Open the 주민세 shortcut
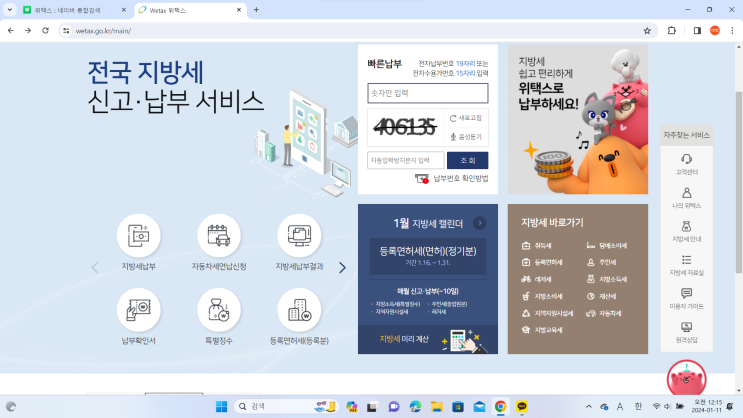743x418 pixels. pyautogui.click(x=601, y=262)
